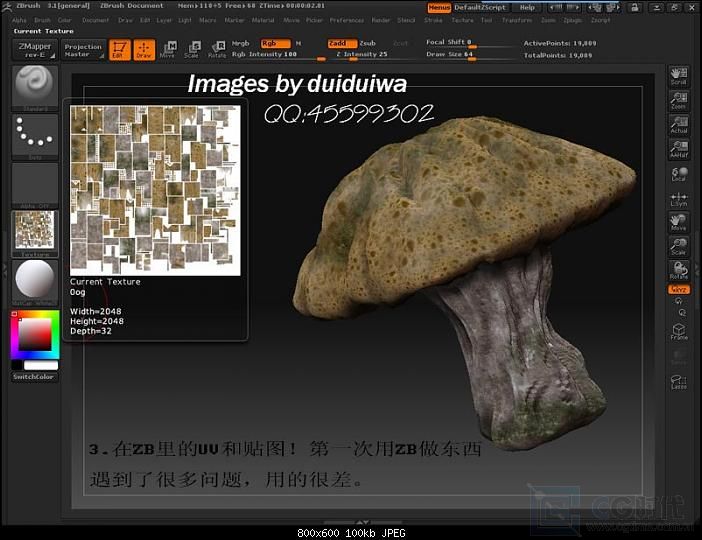Open the ZMapper rev-E plugin
This screenshot has height=540, width=702.
point(35,50)
